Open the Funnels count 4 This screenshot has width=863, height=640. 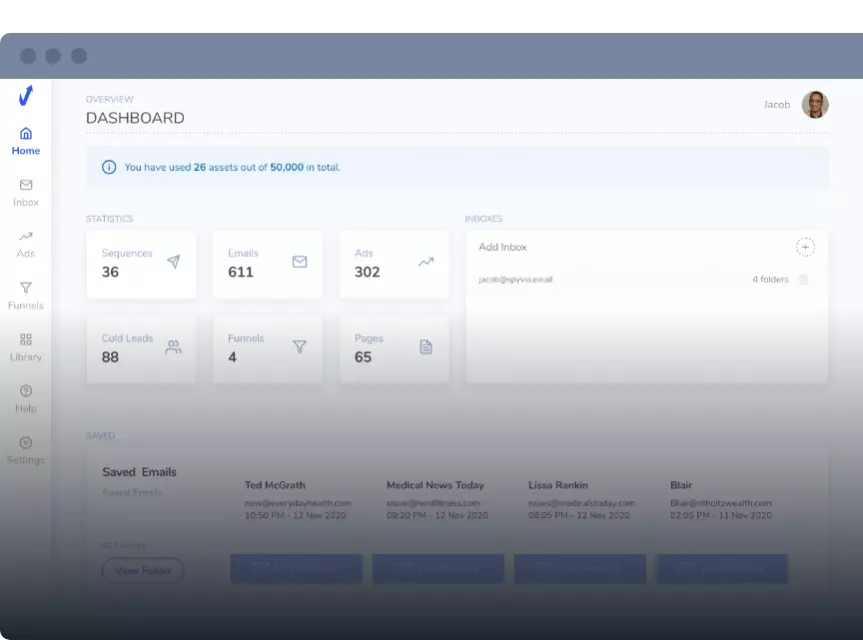tap(232, 357)
